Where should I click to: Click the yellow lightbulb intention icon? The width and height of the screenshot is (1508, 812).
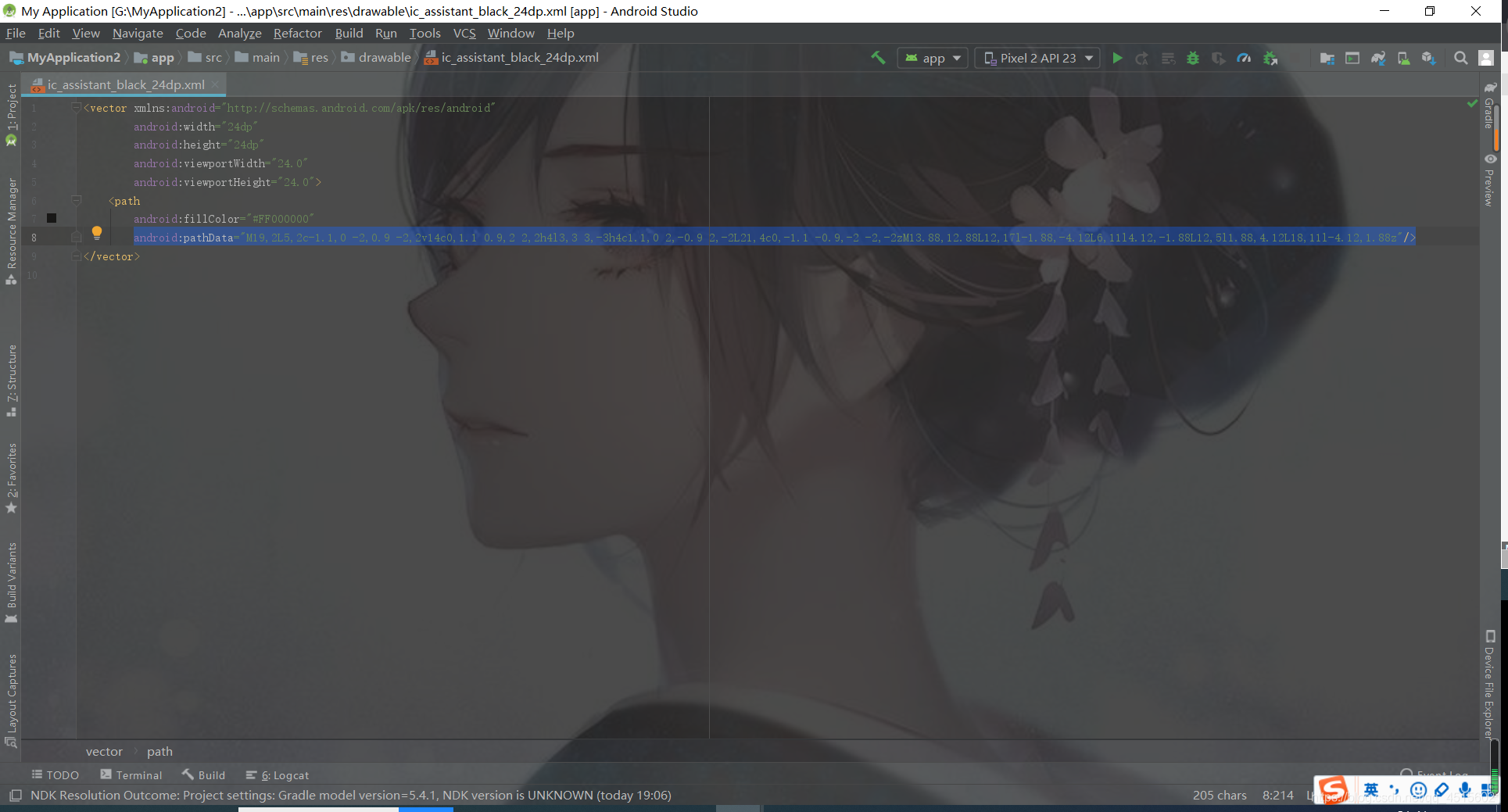(x=97, y=232)
